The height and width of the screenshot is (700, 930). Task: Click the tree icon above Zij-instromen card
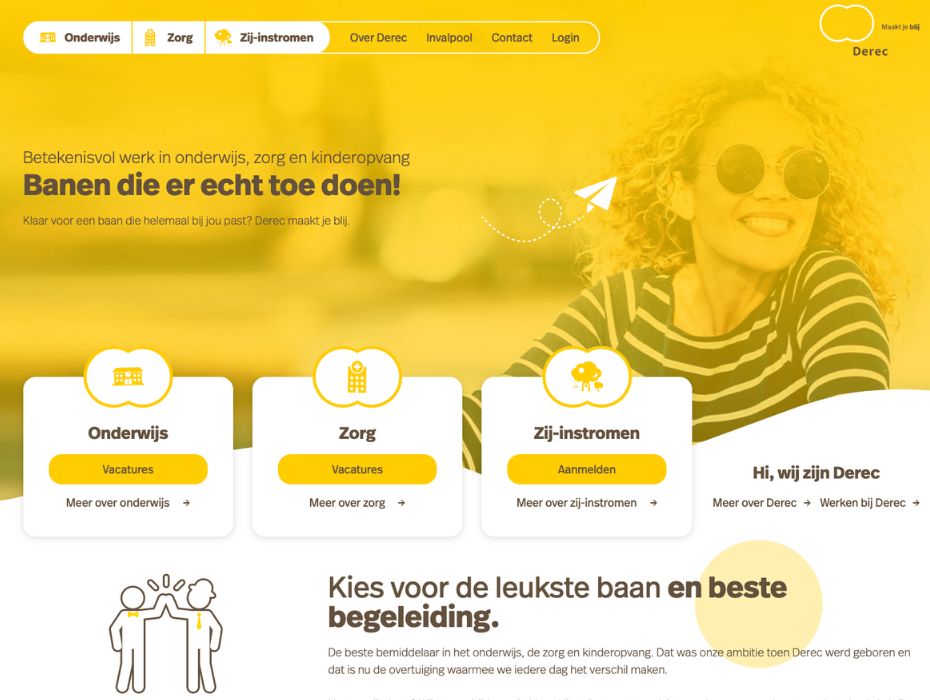pyautogui.click(x=587, y=376)
